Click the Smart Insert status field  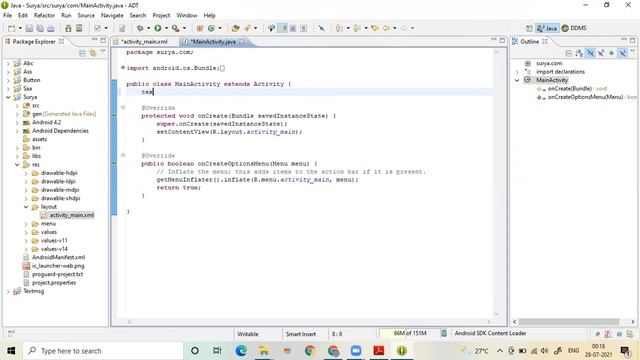[x=301, y=334]
